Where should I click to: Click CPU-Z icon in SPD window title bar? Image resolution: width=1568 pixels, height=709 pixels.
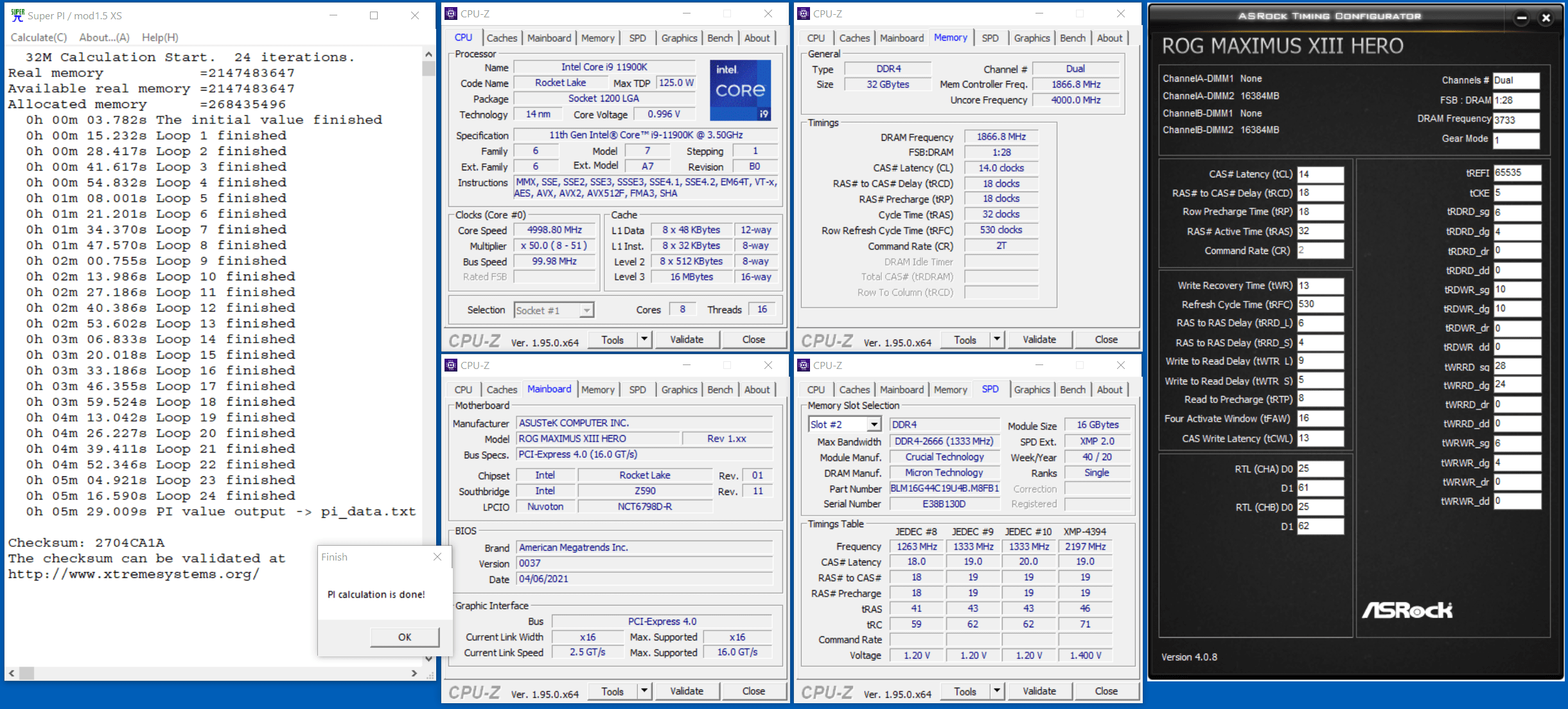[804, 365]
